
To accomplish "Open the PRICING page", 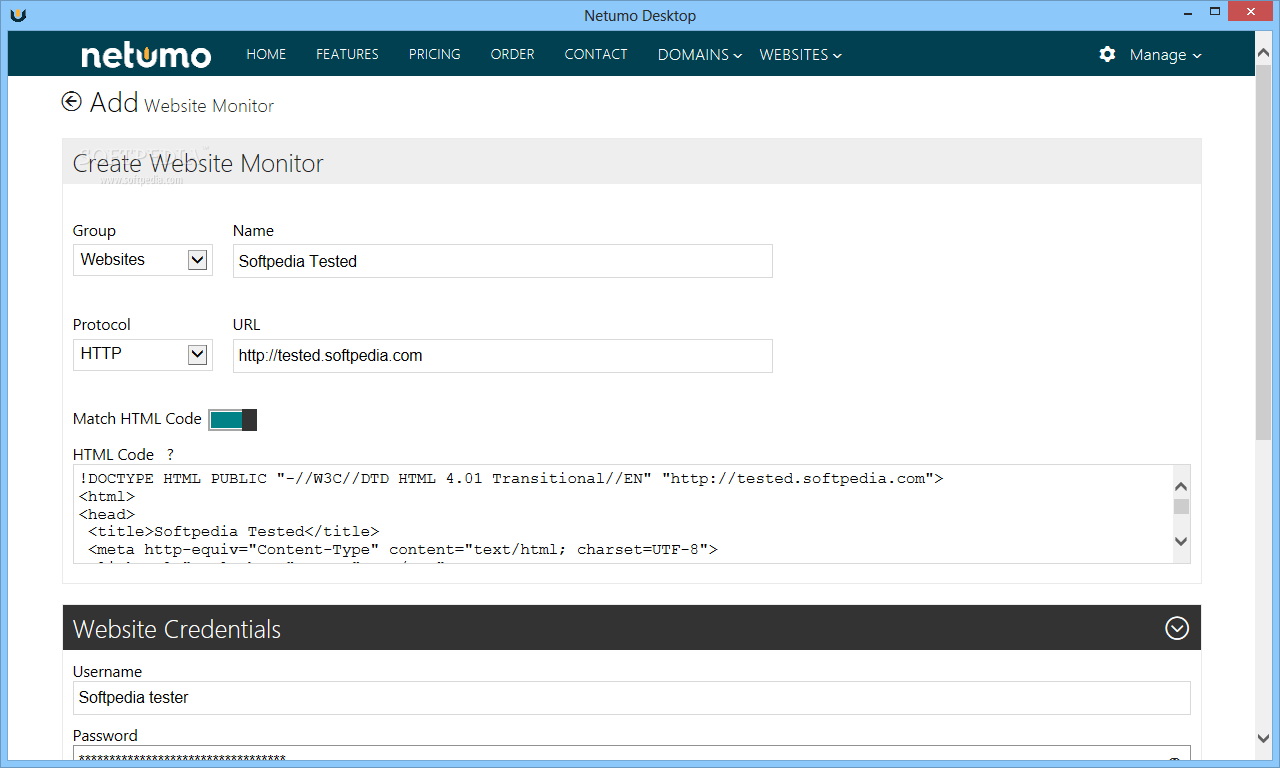I will click(x=435, y=54).
